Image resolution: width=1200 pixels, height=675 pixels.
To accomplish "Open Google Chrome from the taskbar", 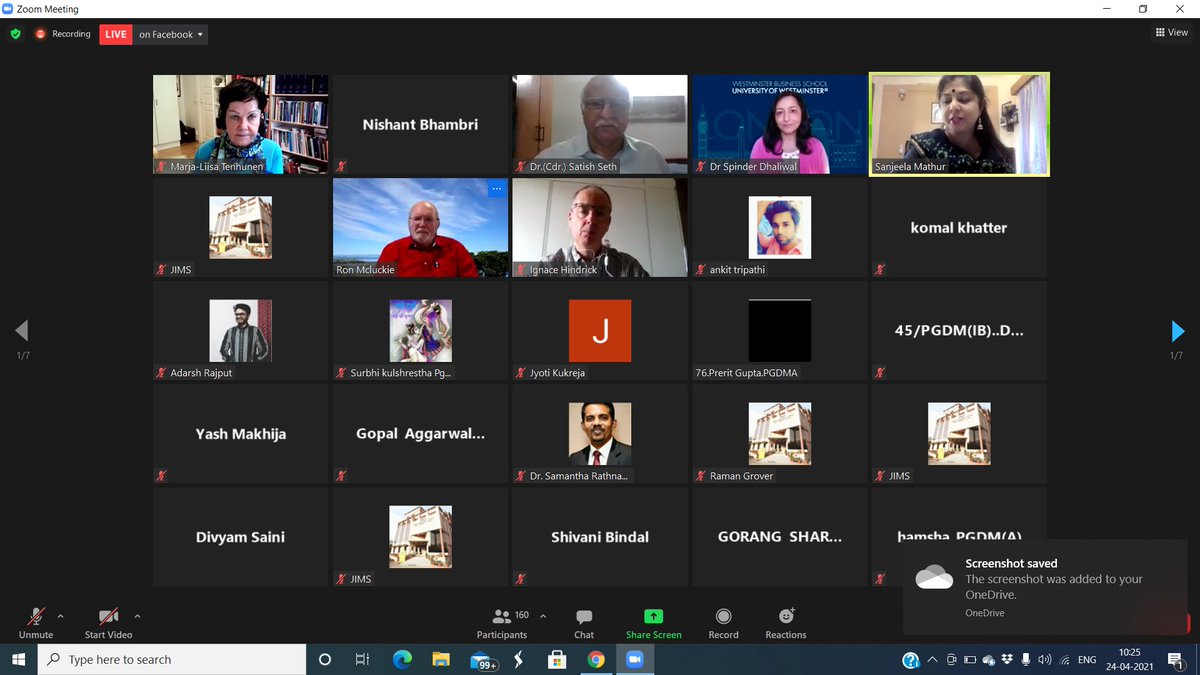I will click(598, 659).
